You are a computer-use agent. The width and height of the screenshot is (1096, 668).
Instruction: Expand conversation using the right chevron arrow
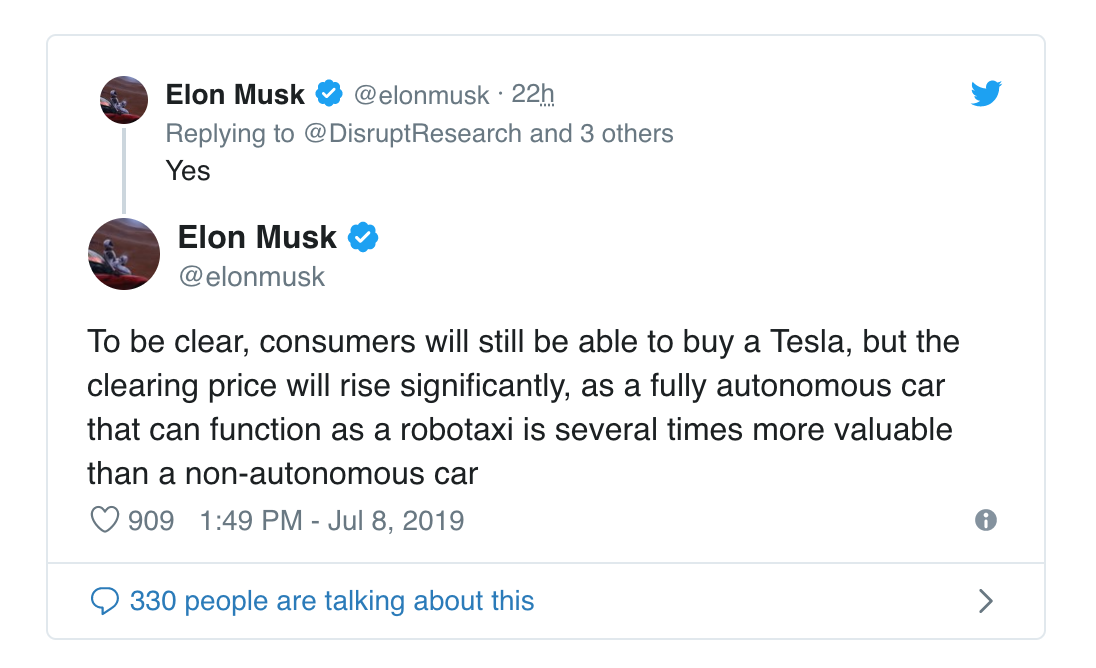[x=986, y=600]
